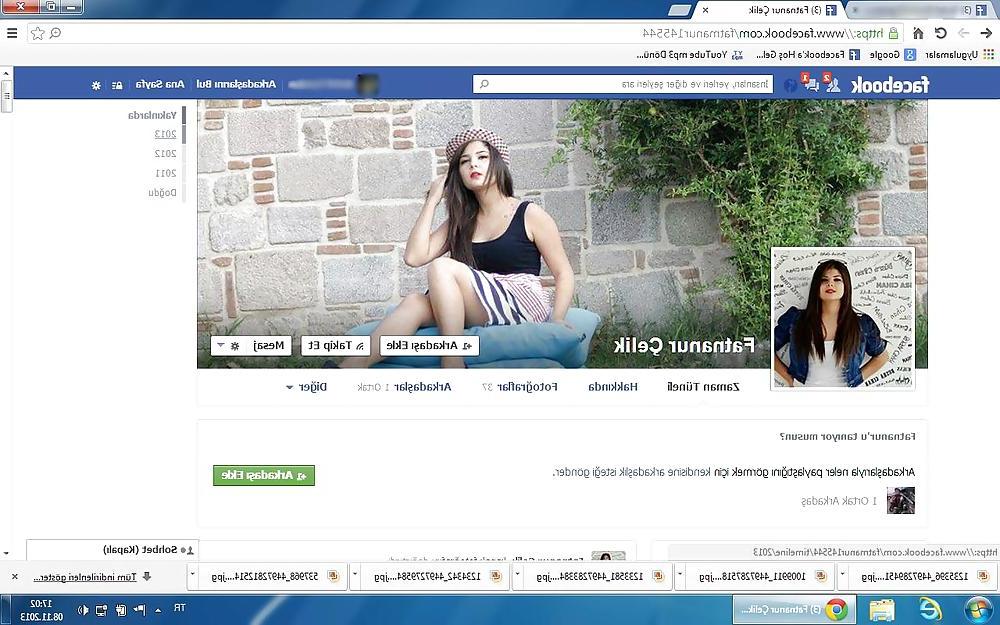1000x625 pixels.
Task: Open the Windows Start menu
Action: coord(978,610)
